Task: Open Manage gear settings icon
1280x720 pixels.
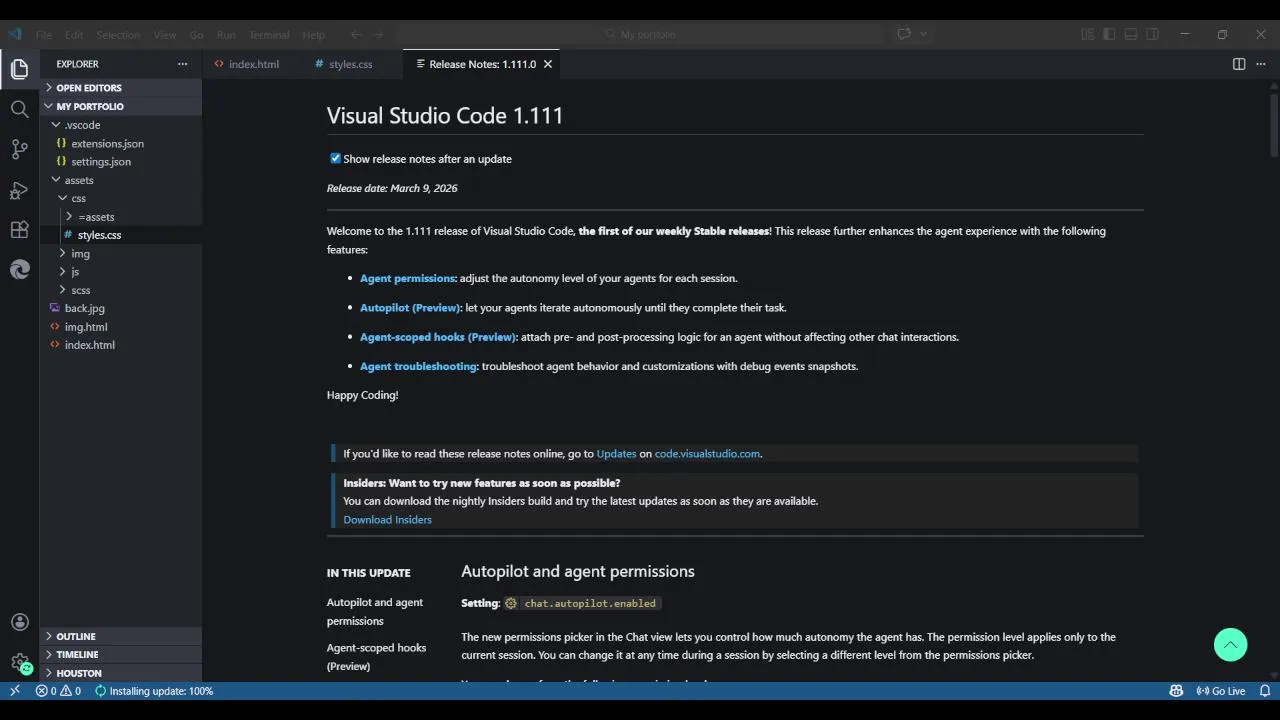Action: [19, 662]
